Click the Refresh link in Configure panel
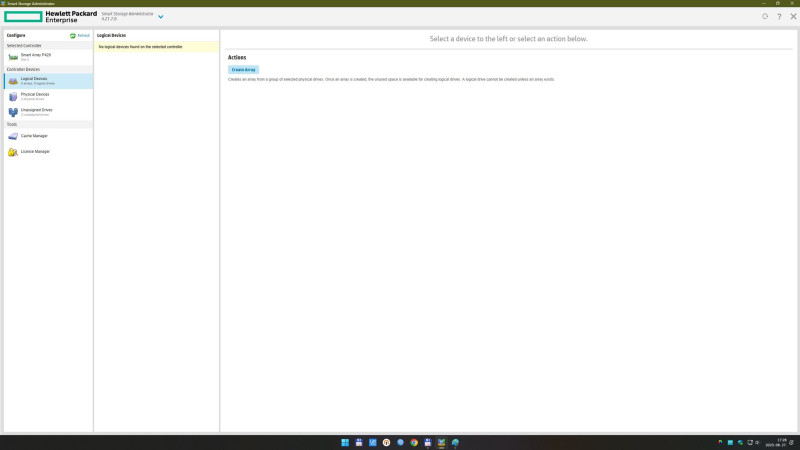This screenshot has height=450, width=800. [x=84, y=36]
